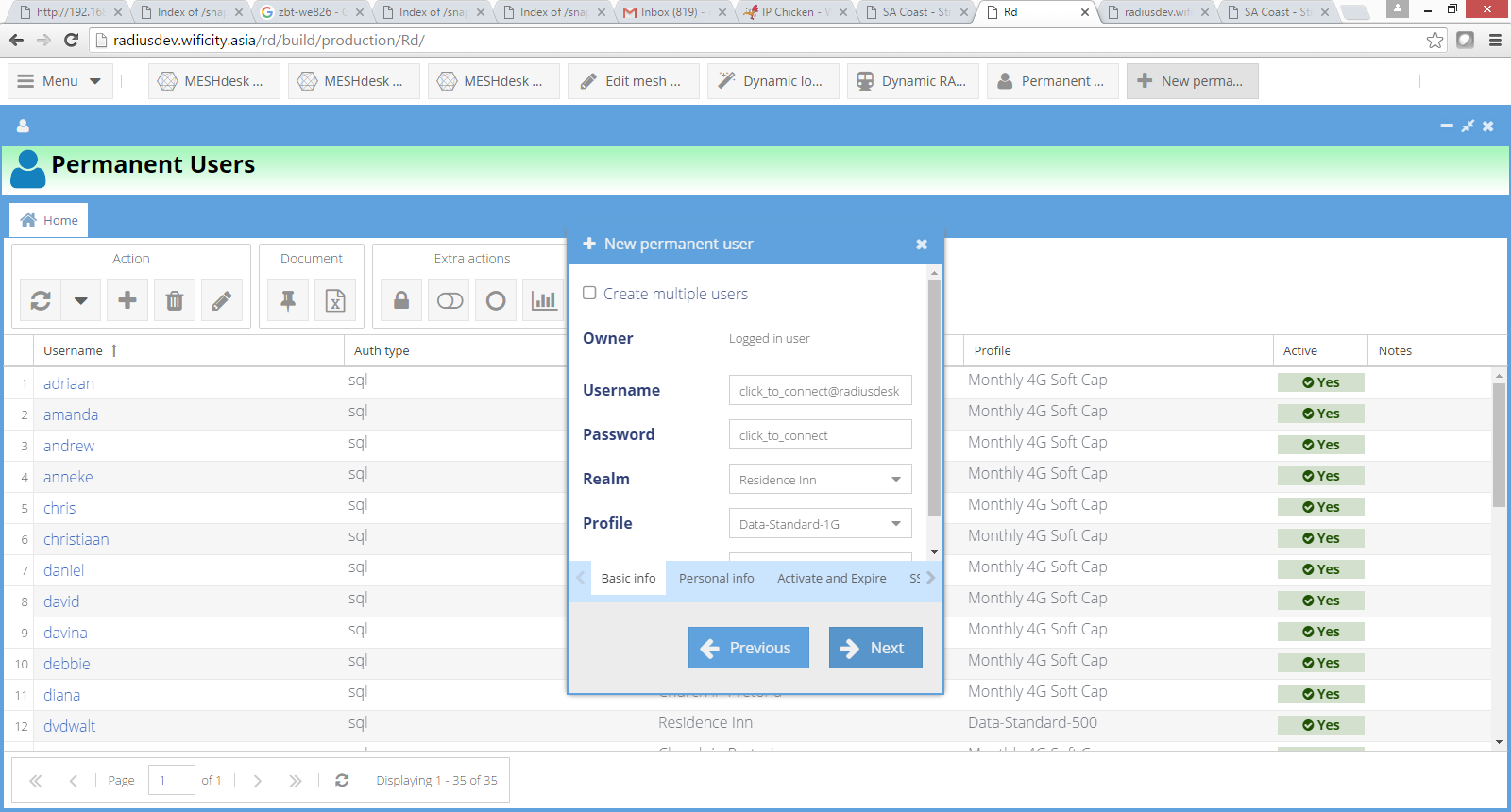Click the enable/disable toggle icon in Extra actions
Viewport: 1511px width, 812px height.
[450, 301]
